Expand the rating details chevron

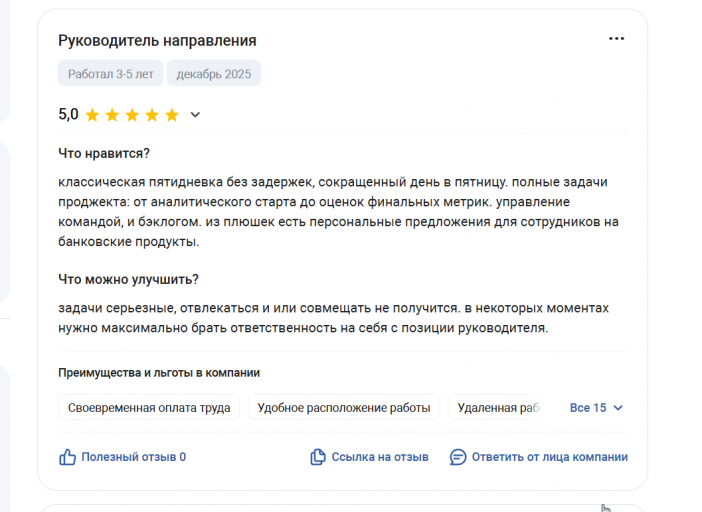pos(195,115)
